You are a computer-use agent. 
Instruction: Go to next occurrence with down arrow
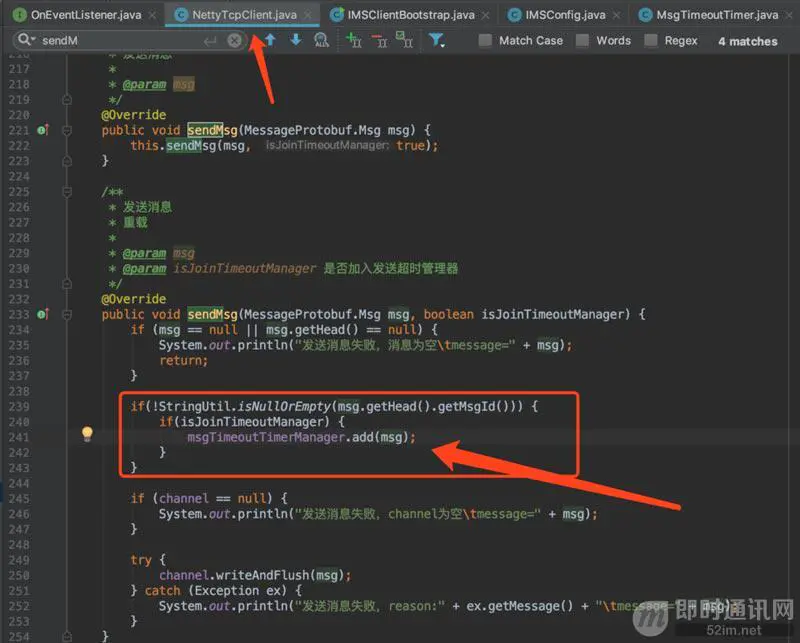(x=296, y=39)
